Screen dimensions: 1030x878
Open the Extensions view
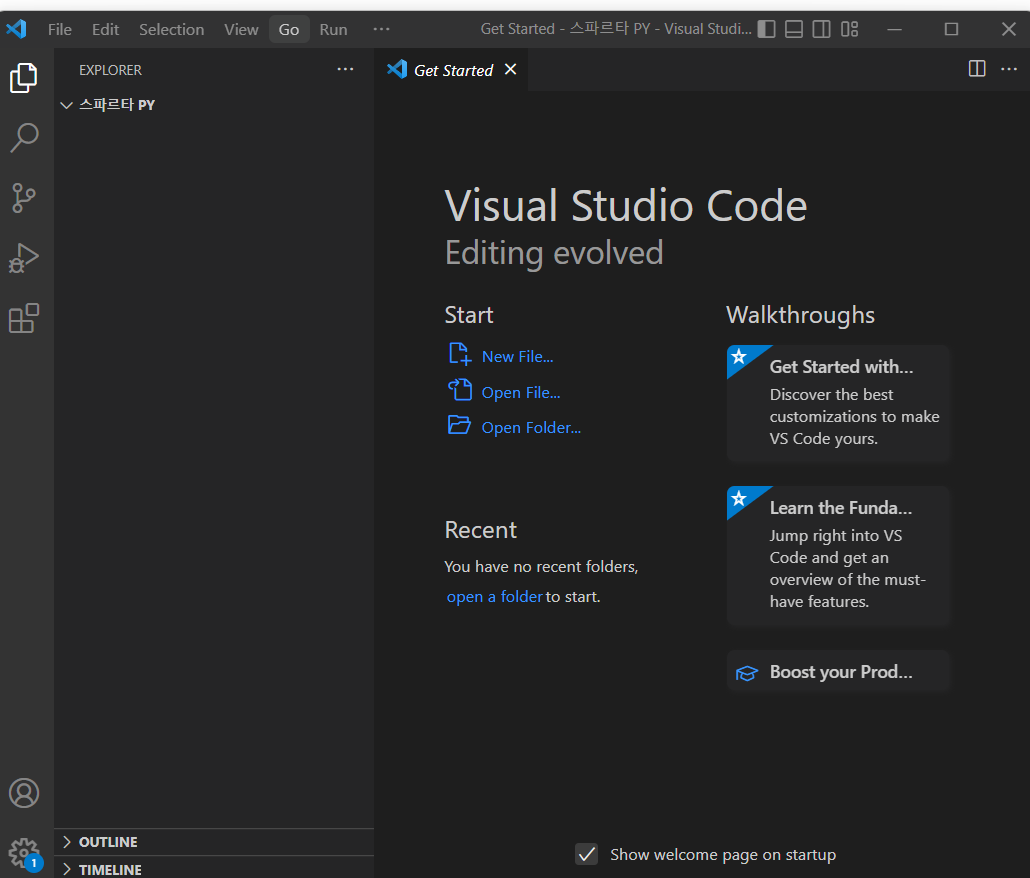point(24,318)
